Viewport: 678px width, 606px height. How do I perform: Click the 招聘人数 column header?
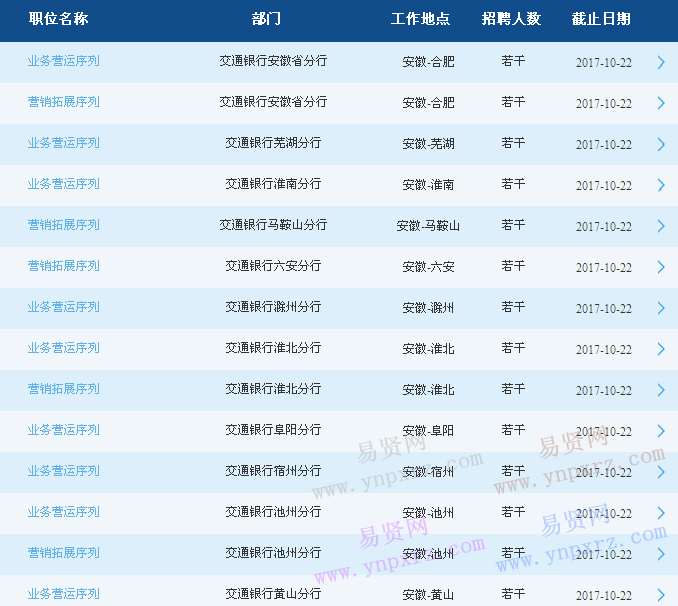pos(511,19)
